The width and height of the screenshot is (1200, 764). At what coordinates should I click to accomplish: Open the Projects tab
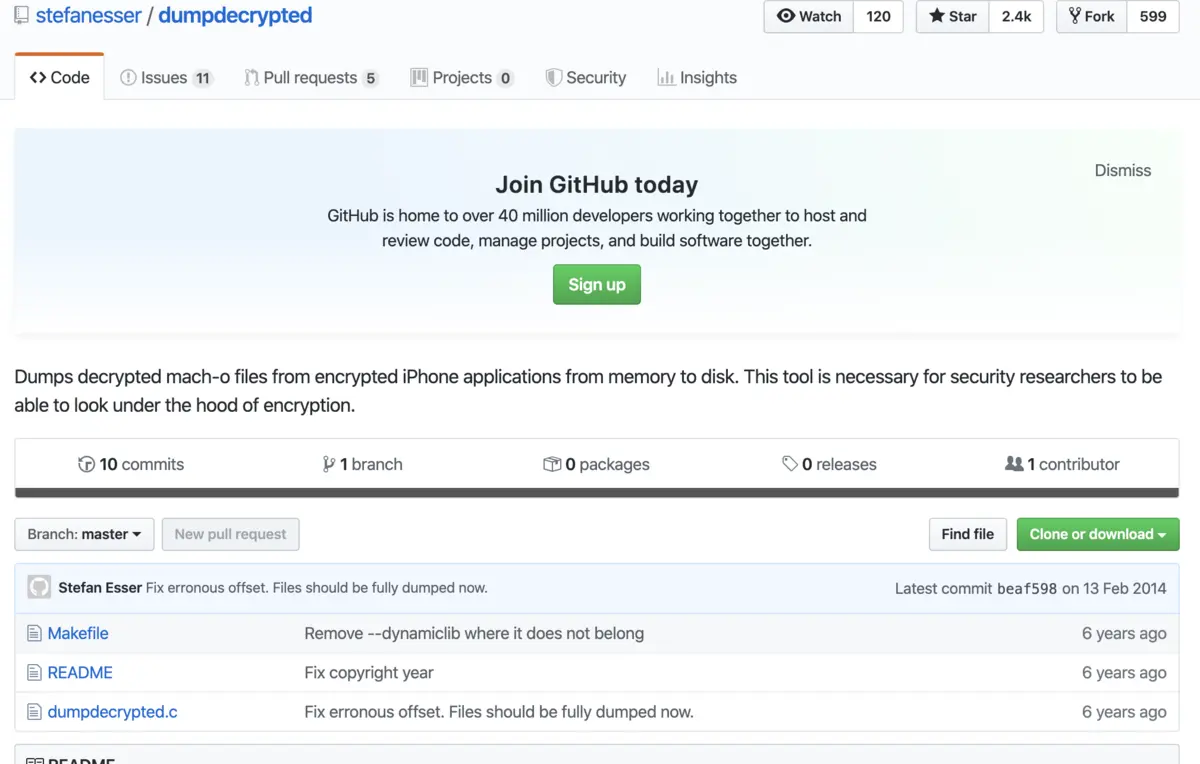point(462,77)
